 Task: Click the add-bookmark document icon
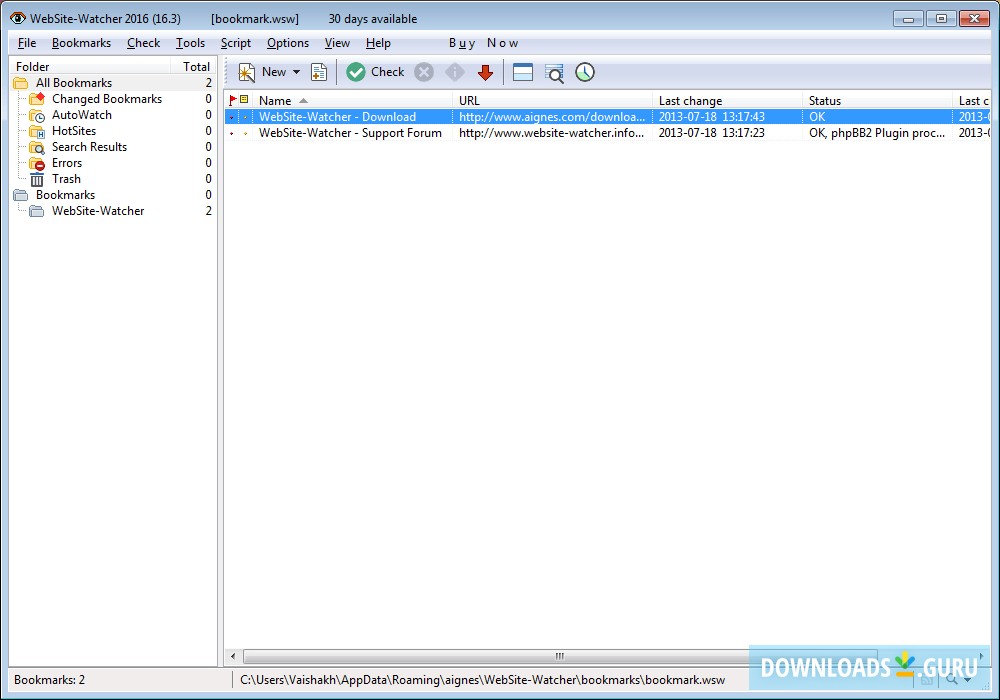[x=319, y=72]
